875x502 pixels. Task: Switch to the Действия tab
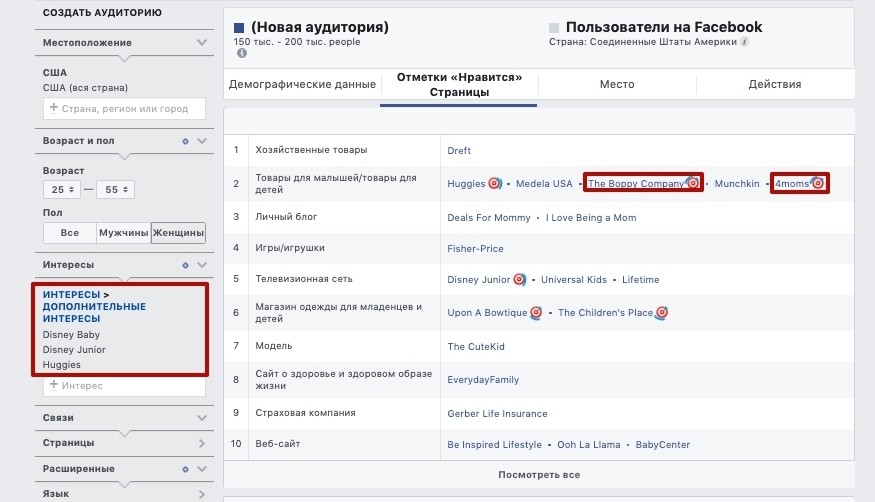click(x=775, y=84)
